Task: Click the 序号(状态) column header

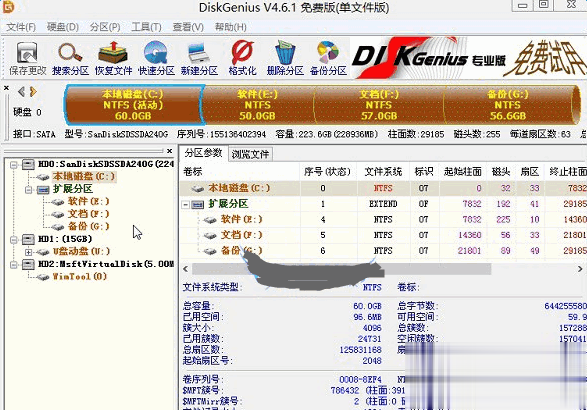Action: [328, 171]
